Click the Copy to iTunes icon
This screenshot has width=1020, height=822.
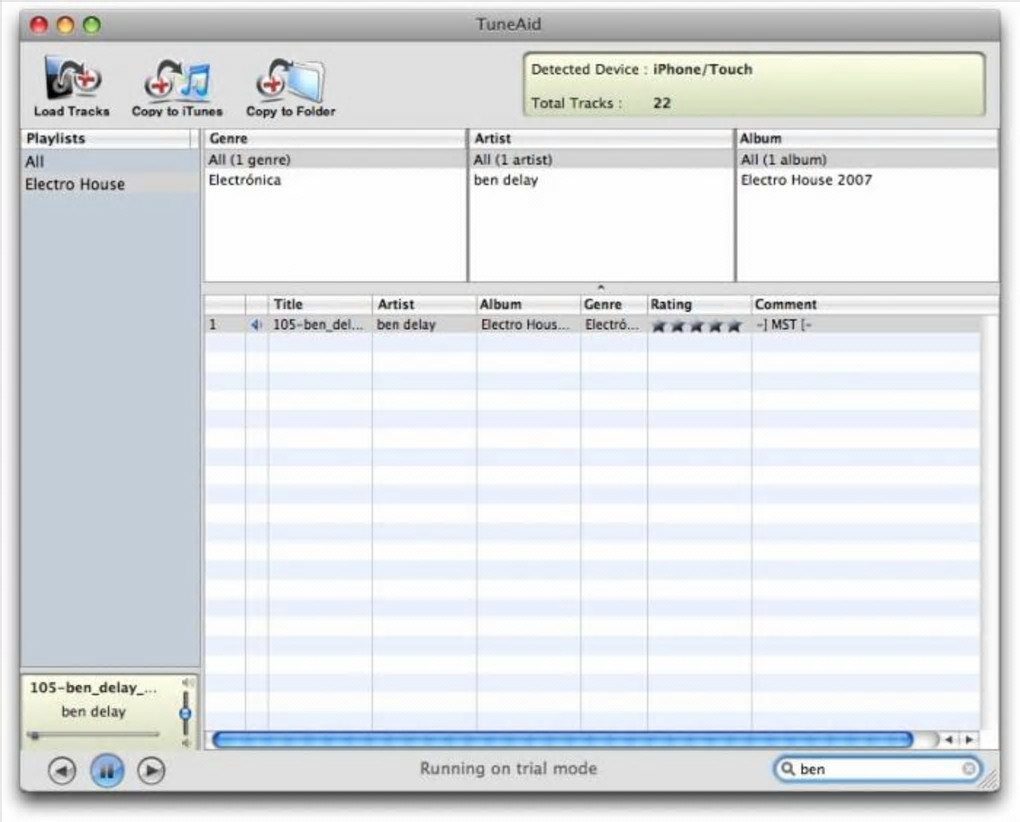[177, 81]
